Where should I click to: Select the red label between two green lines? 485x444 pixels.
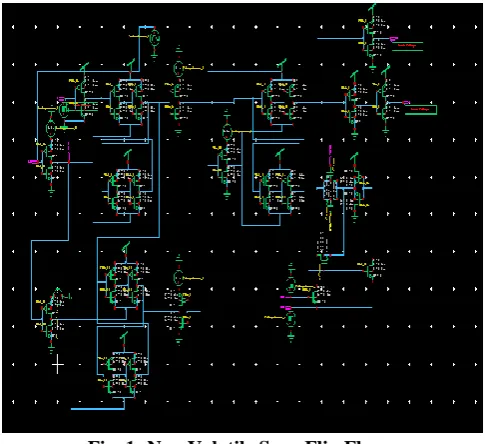407,45
